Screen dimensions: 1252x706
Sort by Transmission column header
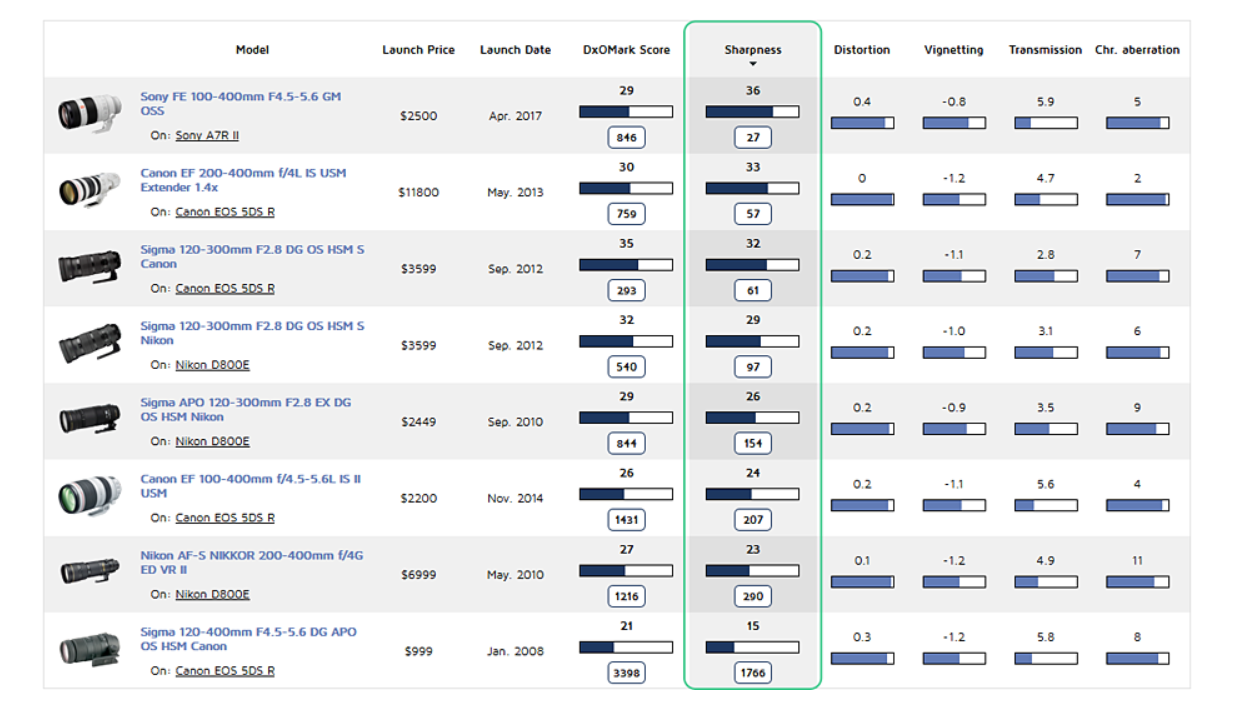[x=1045, y=50]
